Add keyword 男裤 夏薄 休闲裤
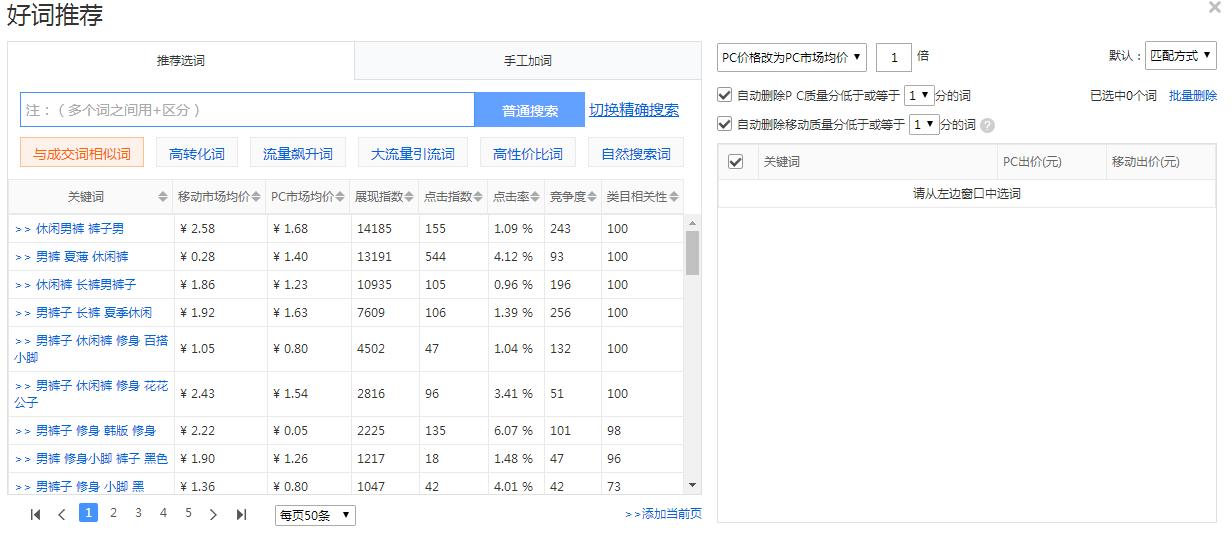This screenshot has height=535, width=1232. pyautogui.click(x=71, y=257)
